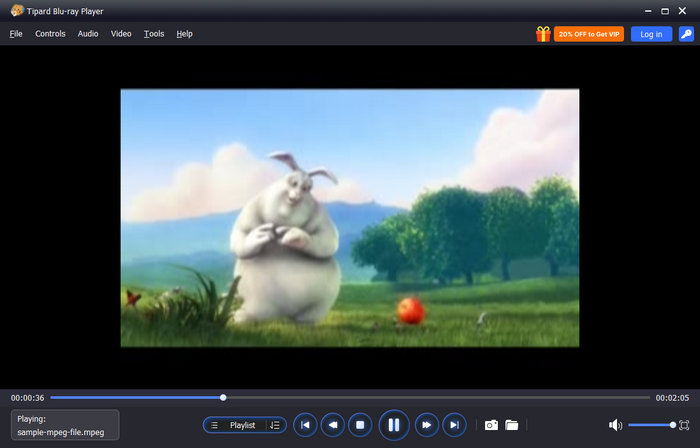Viewport: 700px width, 448px height.
Task: Open the Audio menu
Action: 88,34
